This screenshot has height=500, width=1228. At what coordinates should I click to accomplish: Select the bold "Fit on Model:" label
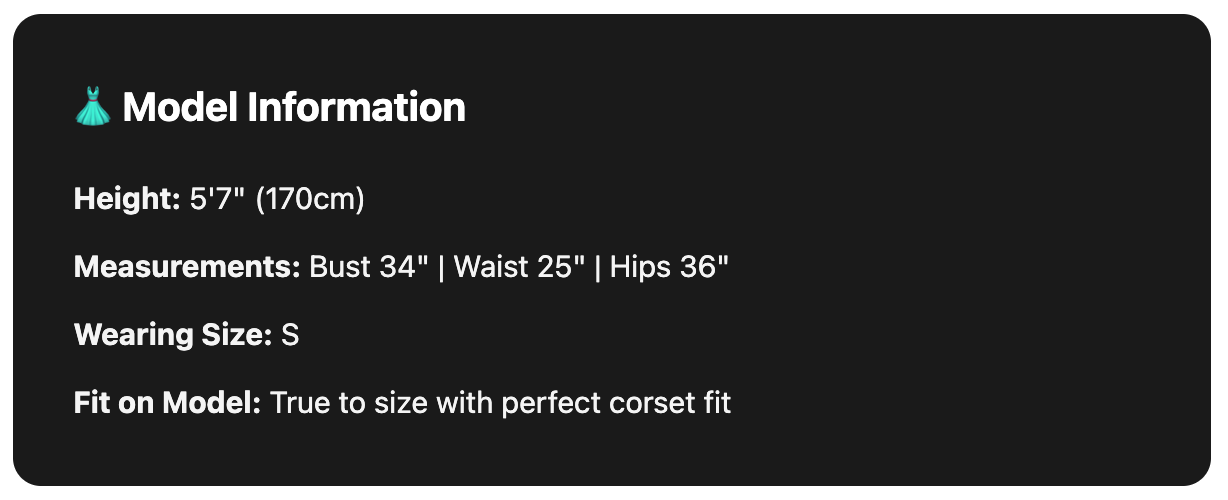pyautogui.click(x=167, y=403)
